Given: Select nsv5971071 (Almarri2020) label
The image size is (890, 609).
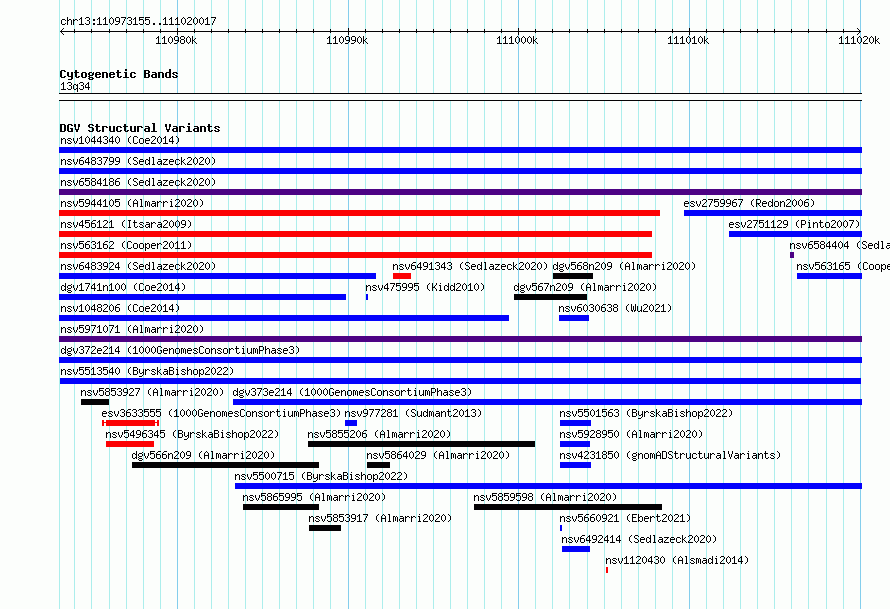Looking at the screenshot, I should point(132,329).
